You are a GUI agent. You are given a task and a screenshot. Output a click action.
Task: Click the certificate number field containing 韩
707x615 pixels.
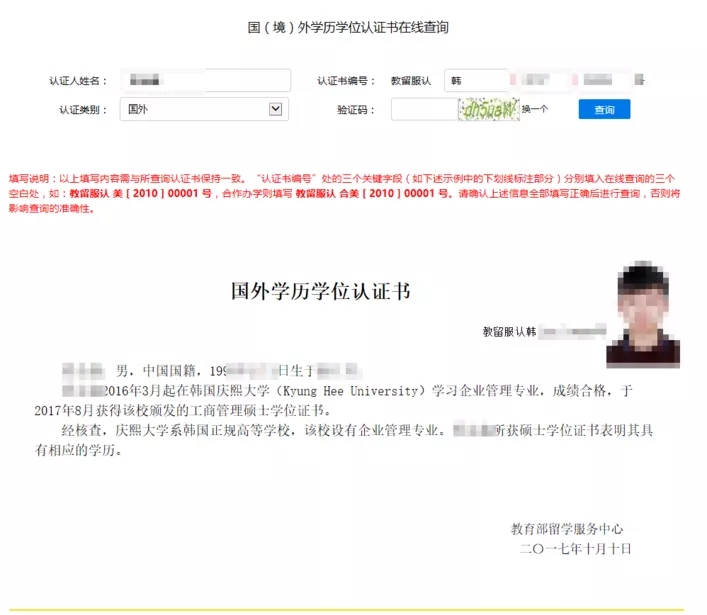(475, 80)
